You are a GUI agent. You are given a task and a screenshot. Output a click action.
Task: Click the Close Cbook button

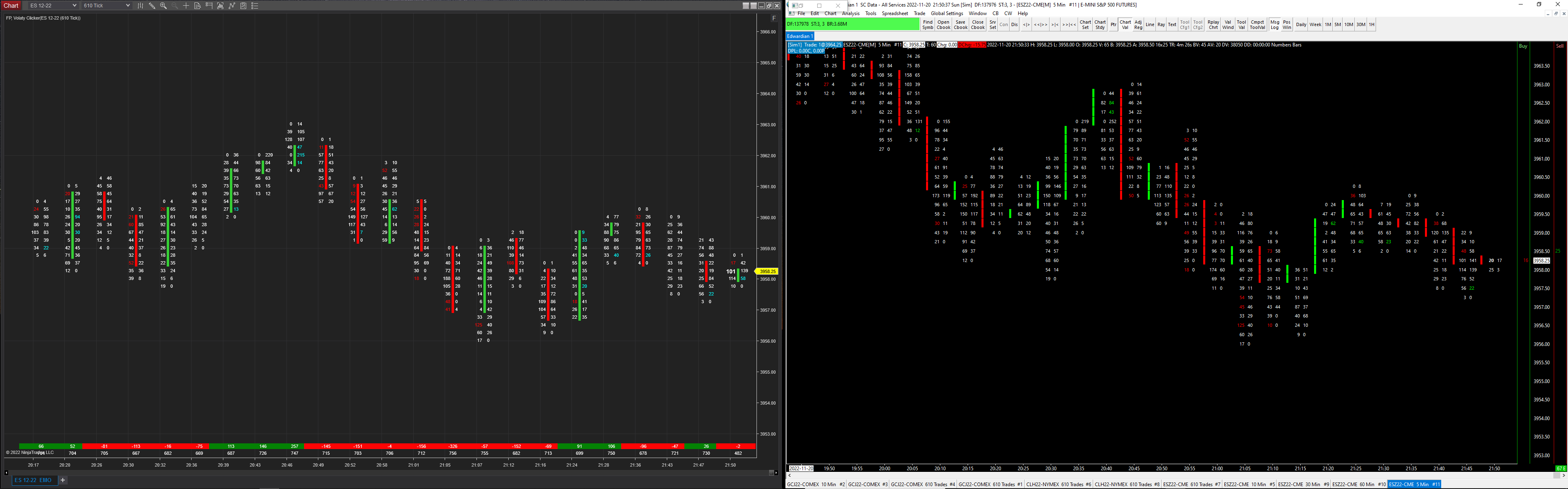coord(977,24)
